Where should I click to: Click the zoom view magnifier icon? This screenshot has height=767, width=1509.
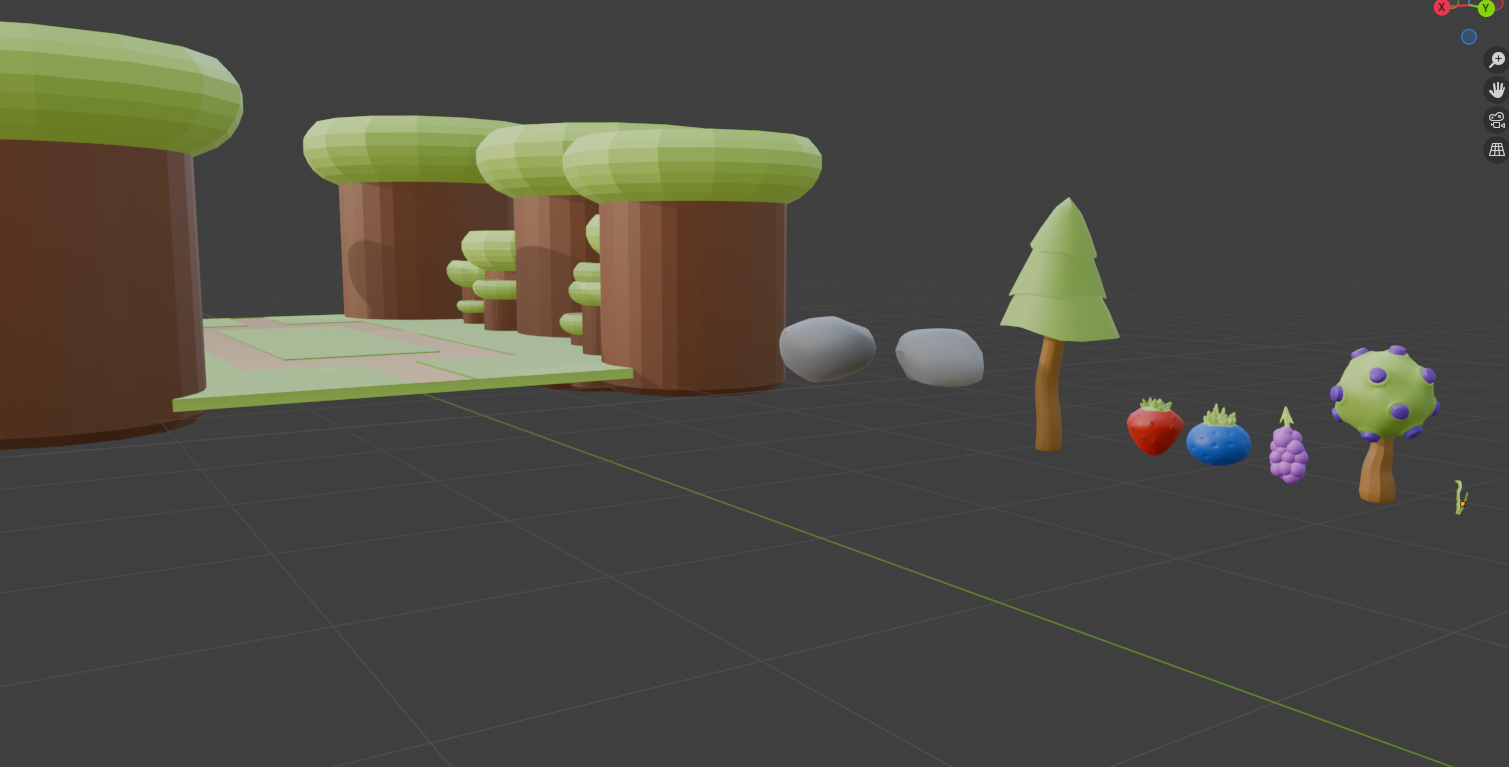[x=1496, y=60]
